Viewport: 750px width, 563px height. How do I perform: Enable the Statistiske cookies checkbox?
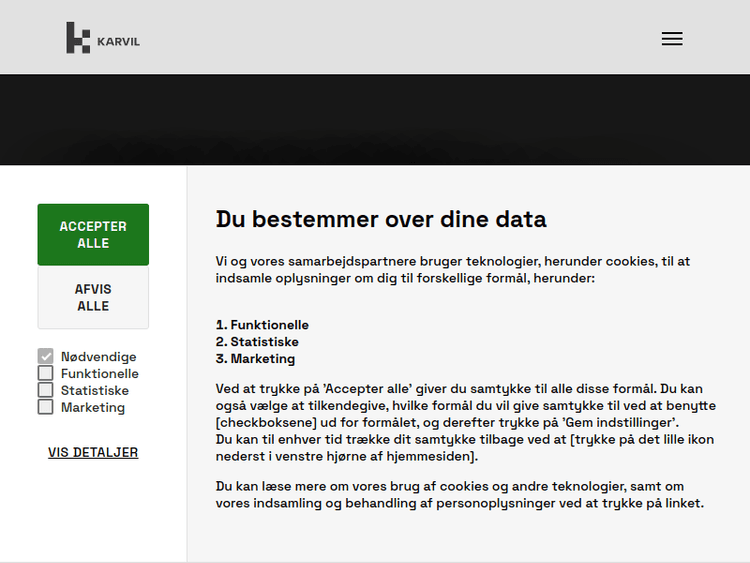click(45, 390)
